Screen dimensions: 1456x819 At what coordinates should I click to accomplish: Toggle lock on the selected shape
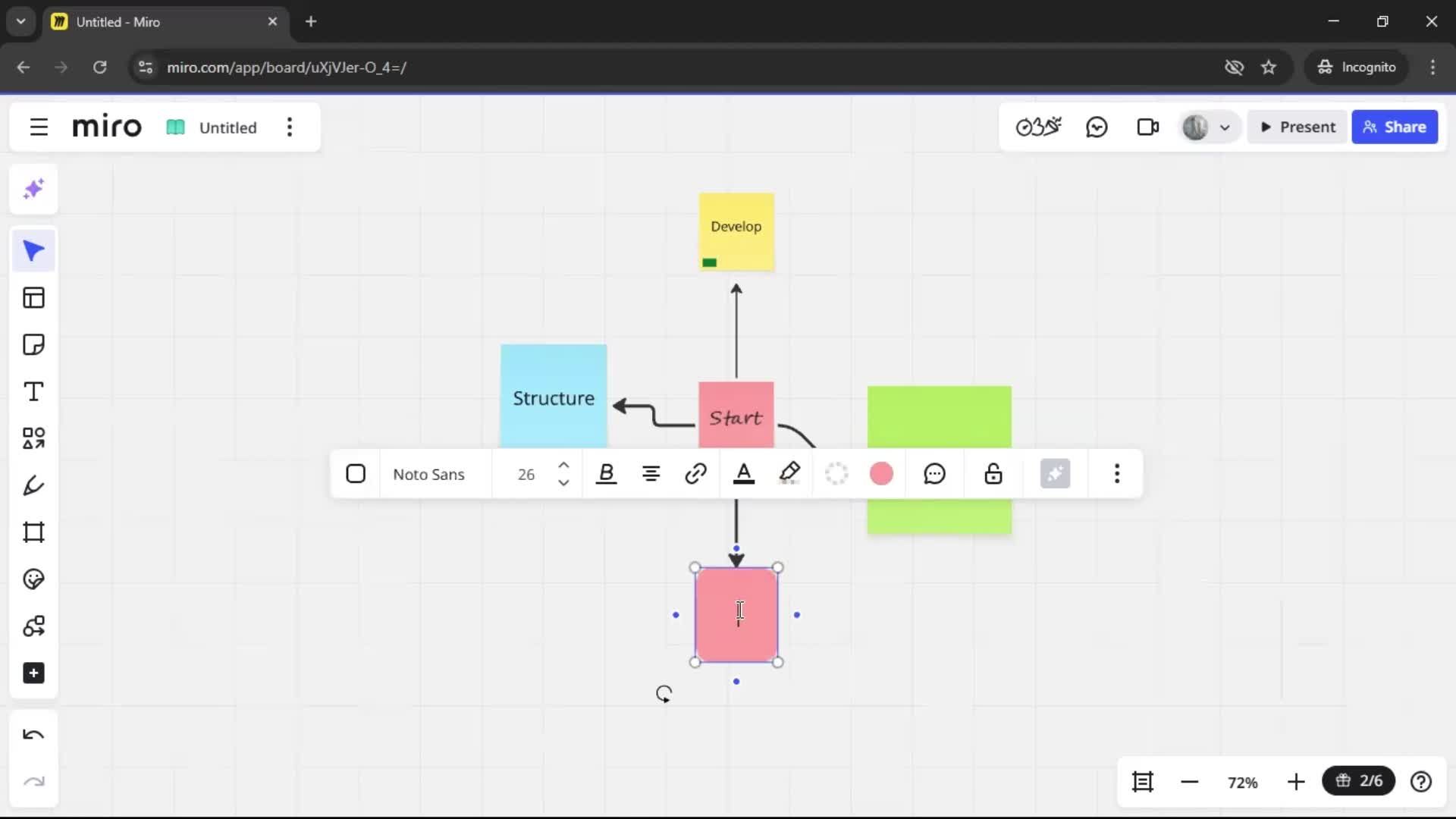993,474
